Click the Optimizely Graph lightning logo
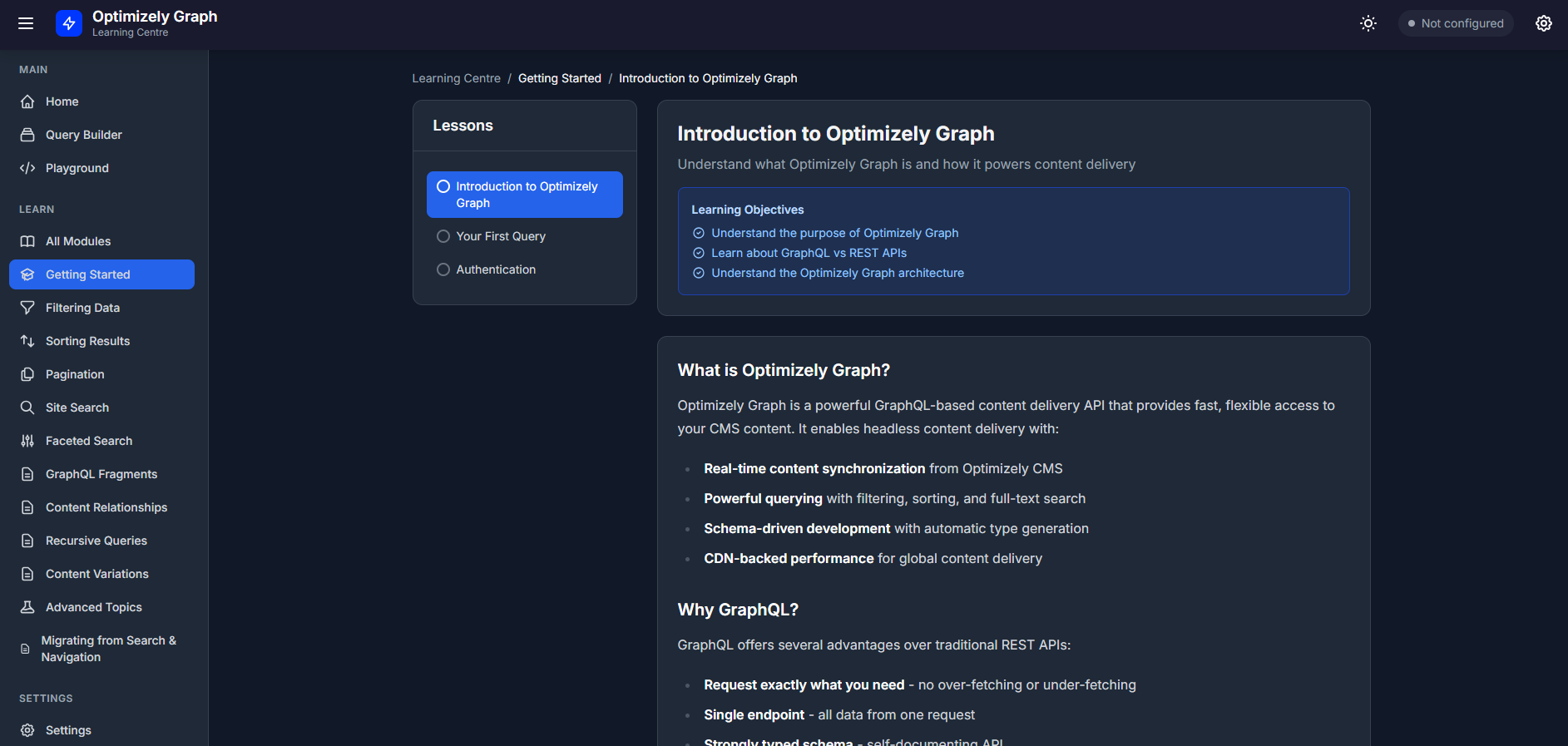1568x746 pixels. pyautogui.click(x=69, y=23)
